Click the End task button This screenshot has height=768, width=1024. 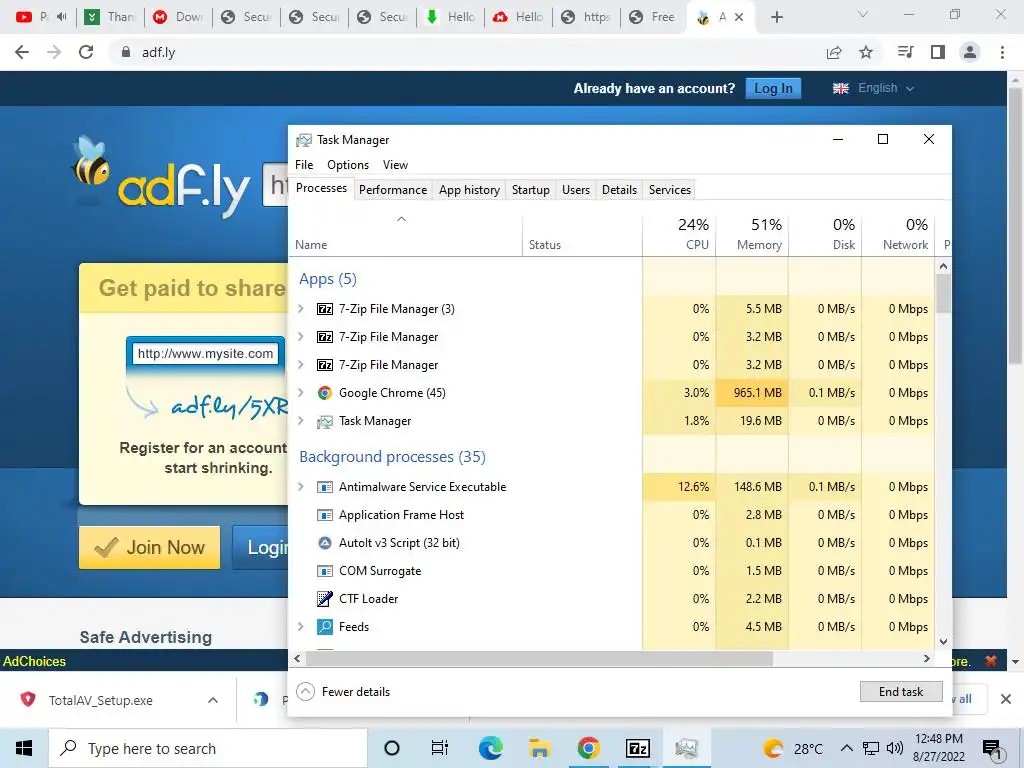[x=901, y=692]
